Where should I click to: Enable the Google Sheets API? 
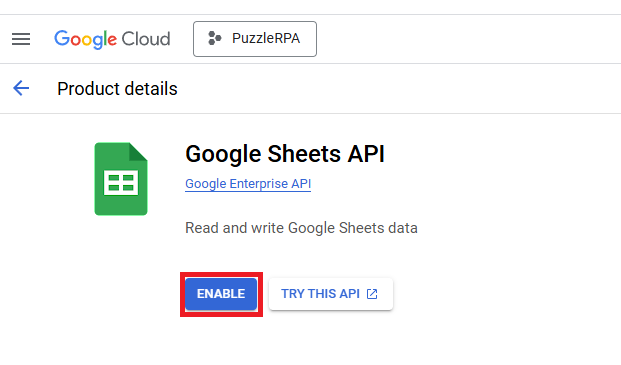pos(221,294)
